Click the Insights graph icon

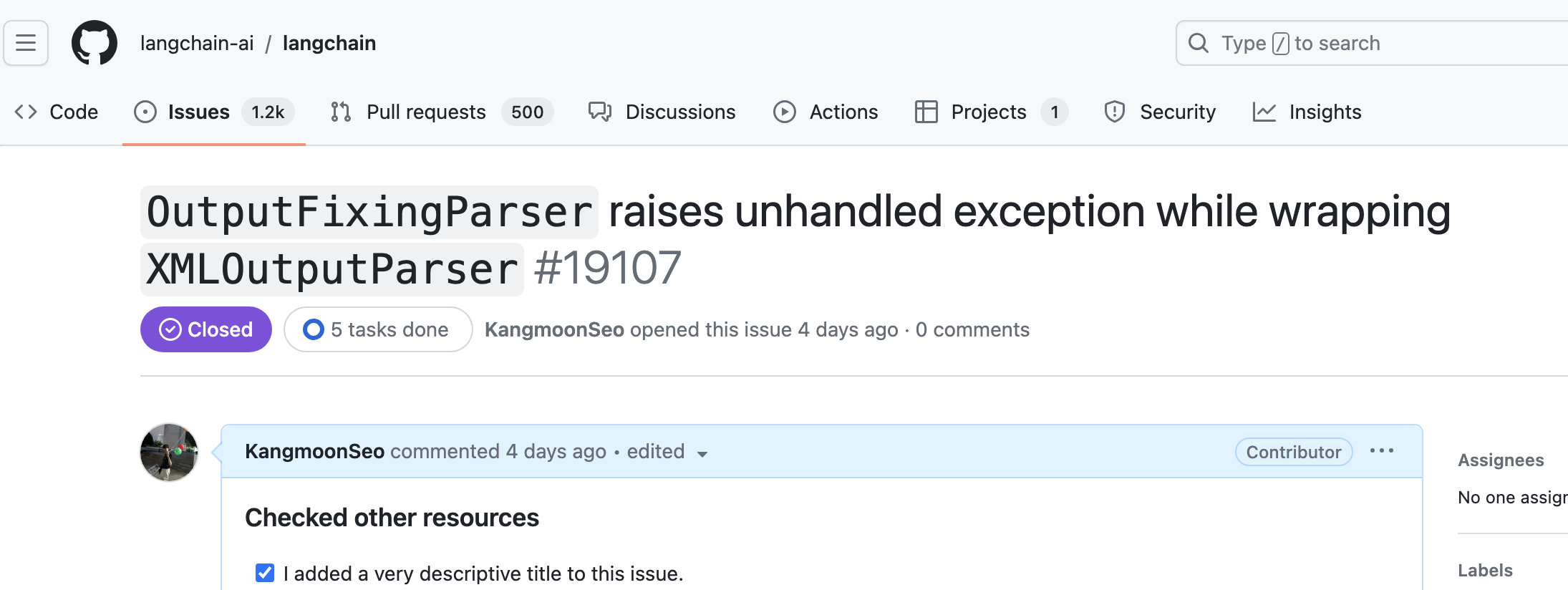click(1265, 112)
